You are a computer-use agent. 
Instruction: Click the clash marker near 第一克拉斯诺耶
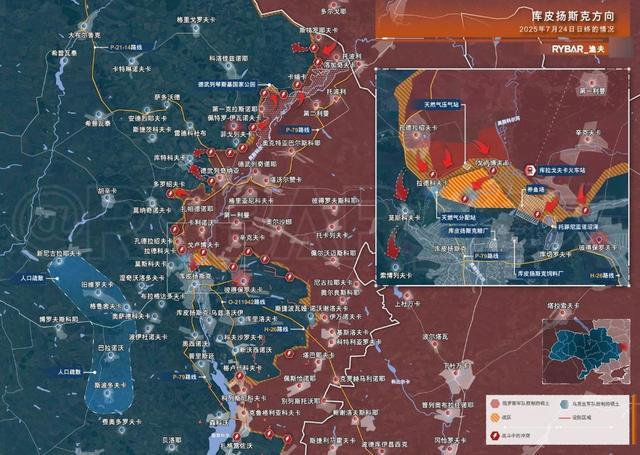[266, 93]
